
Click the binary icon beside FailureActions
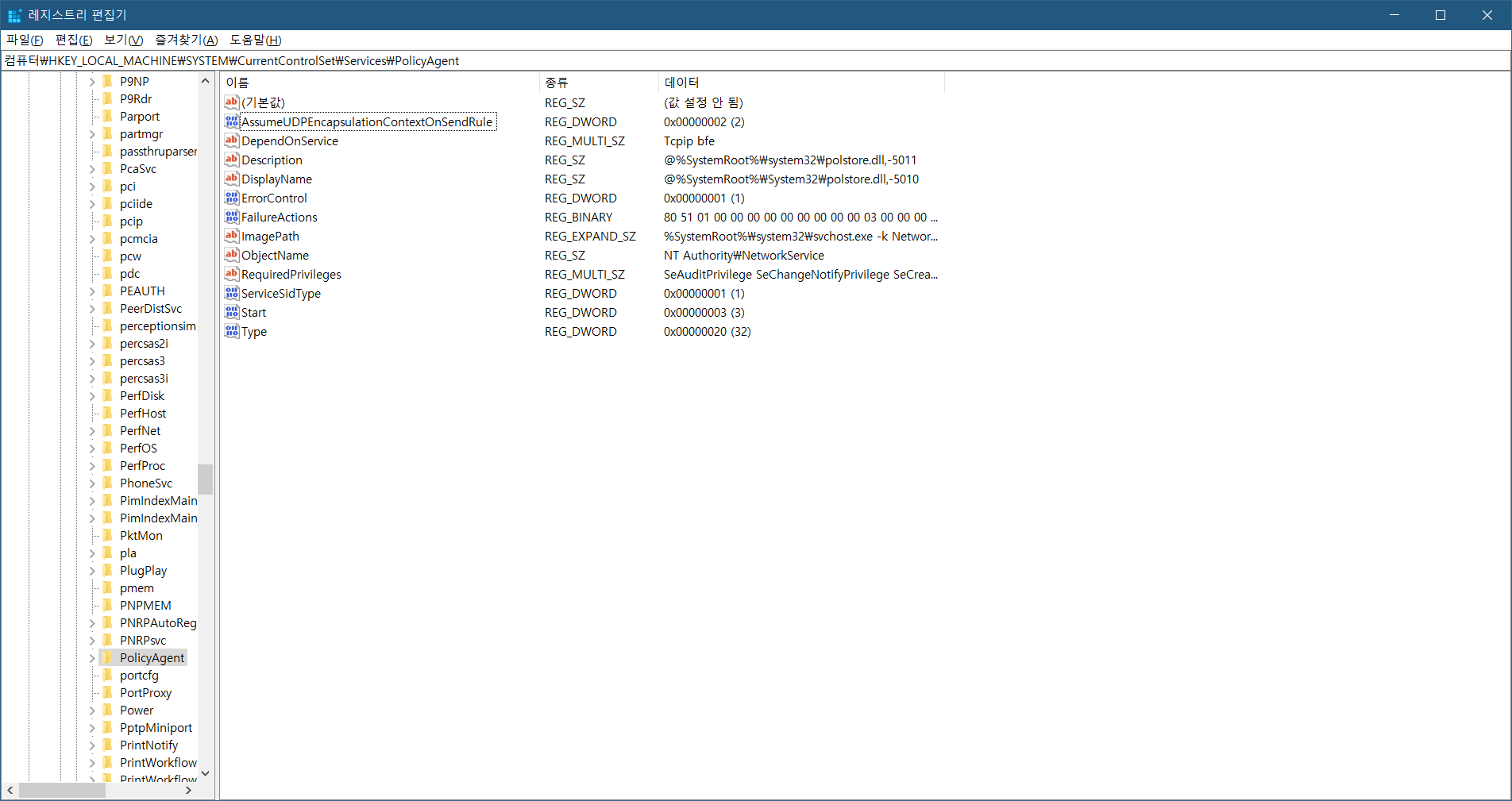pos(231,217)
